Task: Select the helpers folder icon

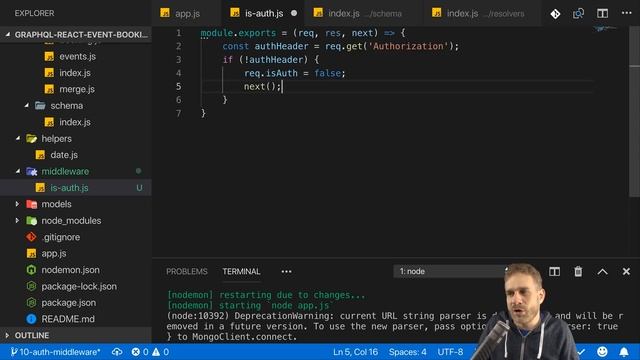Action: pyautogui.click(x=31, y=139)
